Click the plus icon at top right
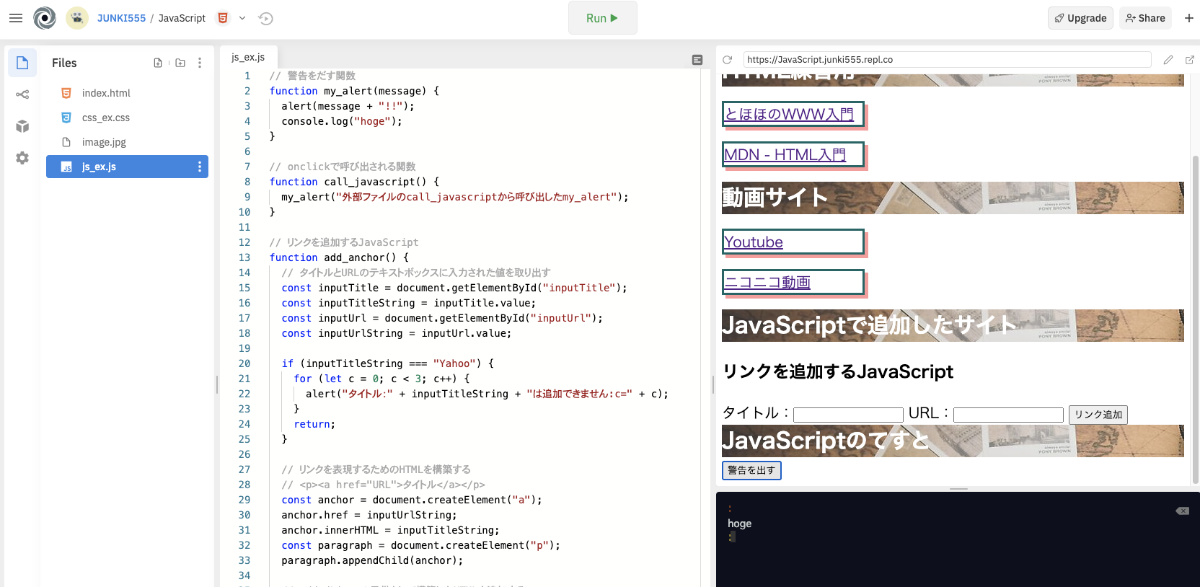This screenshot has width=1200, height=587. pyautogui.click(x=1188, y=18)
